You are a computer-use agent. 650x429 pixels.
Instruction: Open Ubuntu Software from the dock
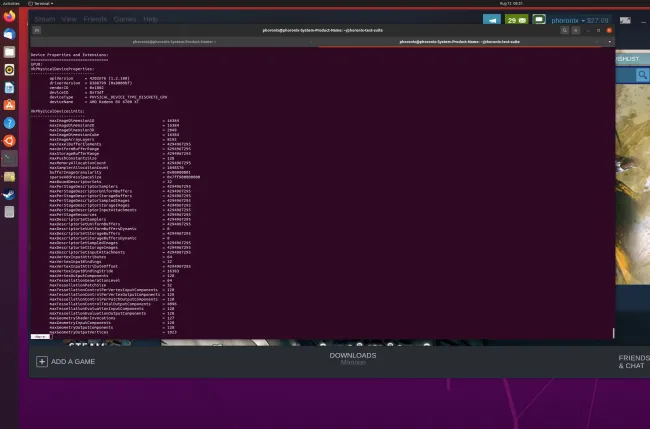tap(10, 104)
